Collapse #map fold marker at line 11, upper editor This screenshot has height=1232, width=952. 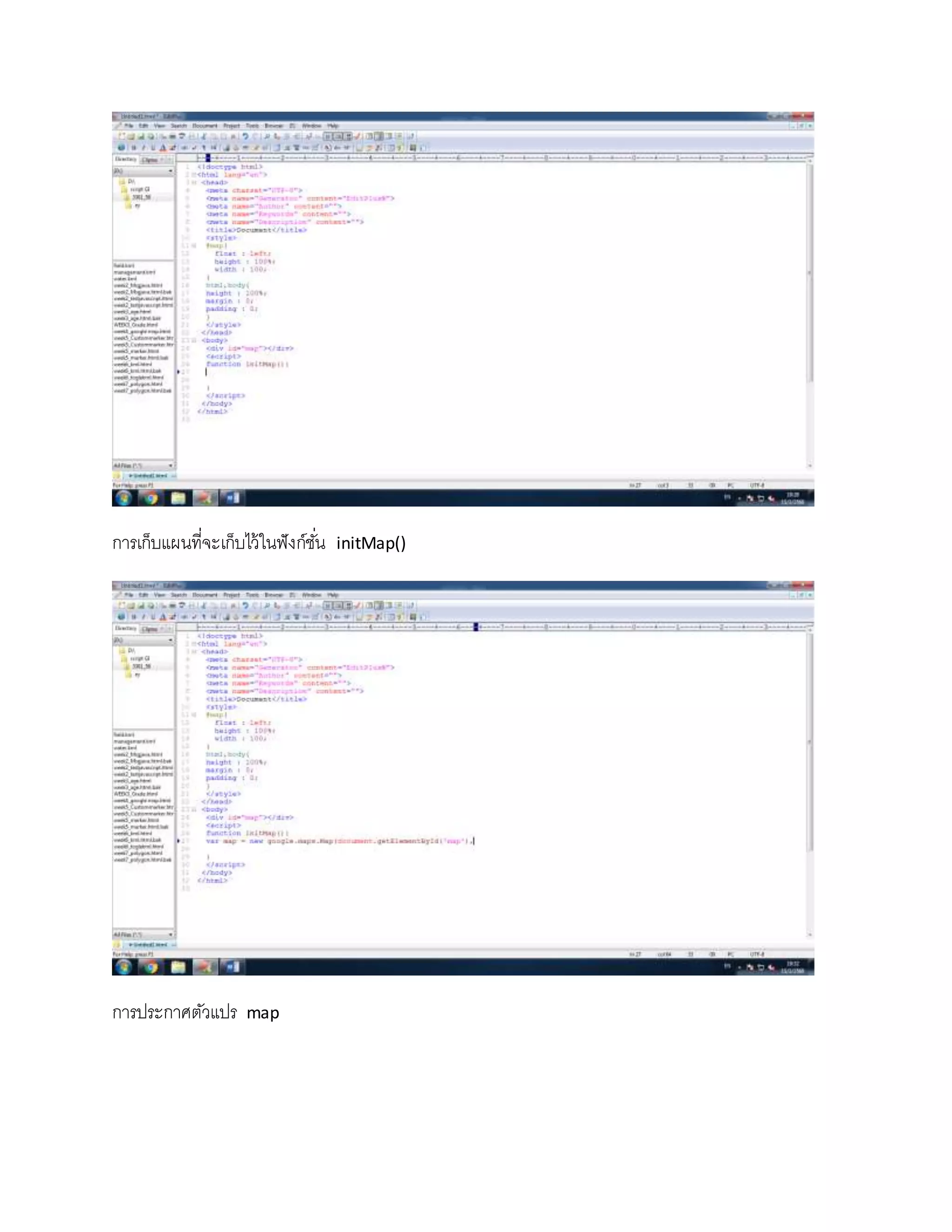click(193, 246)
